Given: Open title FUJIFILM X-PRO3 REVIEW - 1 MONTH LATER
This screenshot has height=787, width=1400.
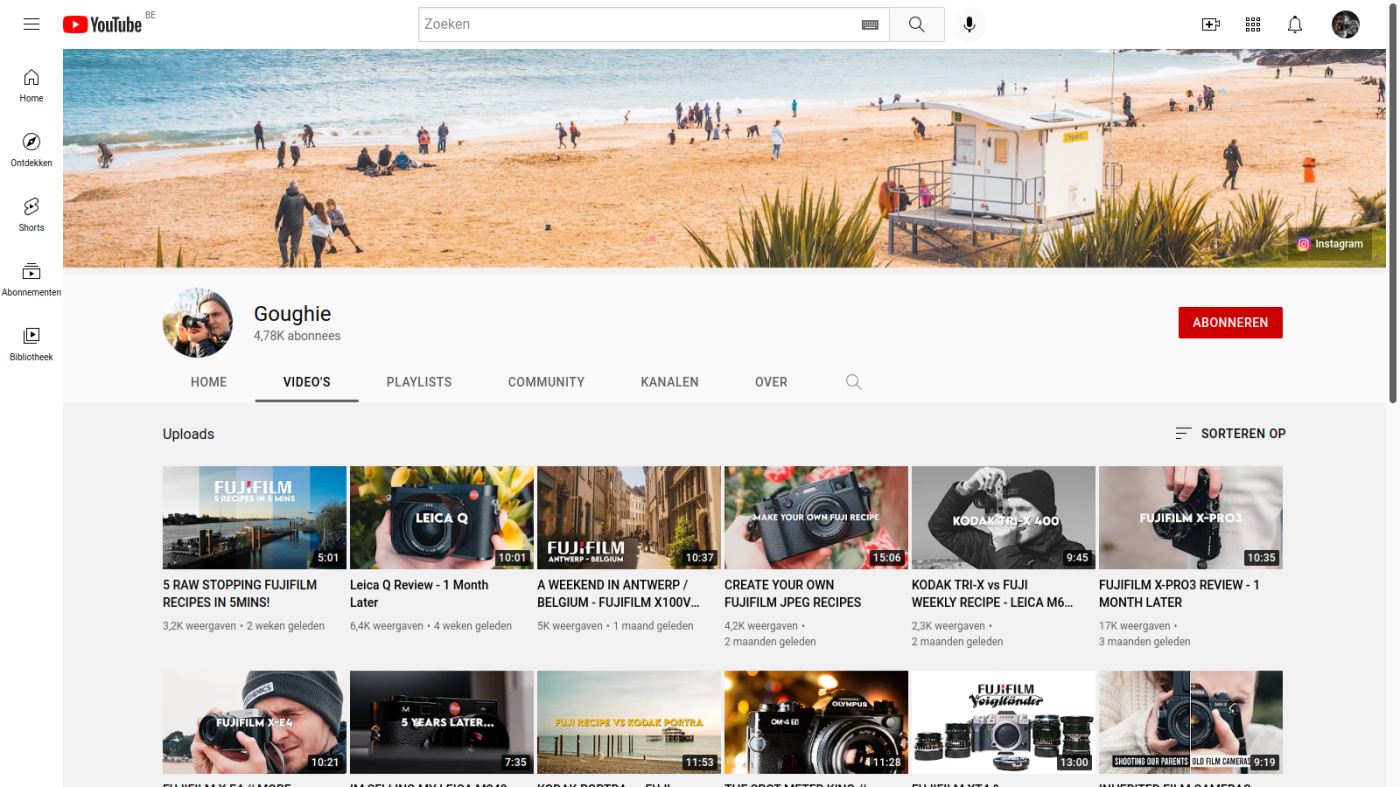Looking at the screenshot, I should pyautogui.click(x=1179, y=594).
